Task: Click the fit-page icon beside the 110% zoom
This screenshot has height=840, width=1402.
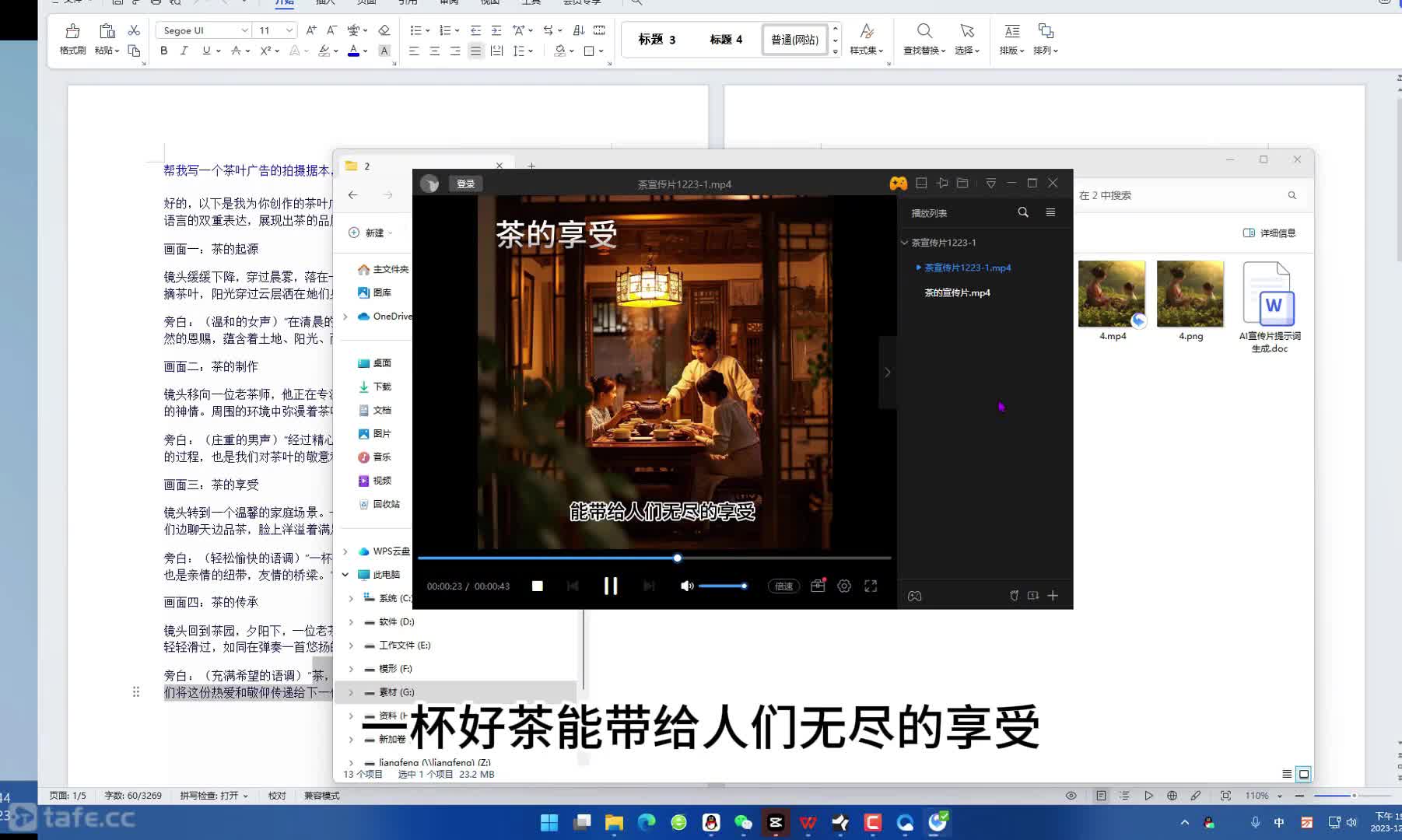Action: pyautogui.click(x=1225, y=796)
